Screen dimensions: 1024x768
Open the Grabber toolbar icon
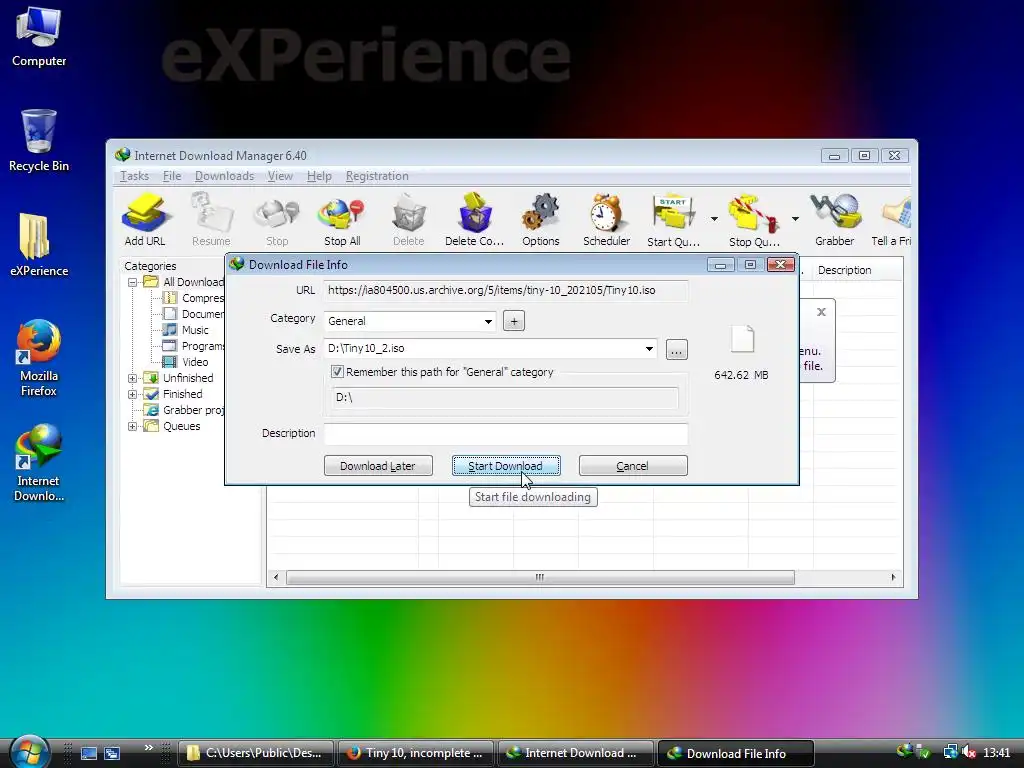click(x=834, y=220)
